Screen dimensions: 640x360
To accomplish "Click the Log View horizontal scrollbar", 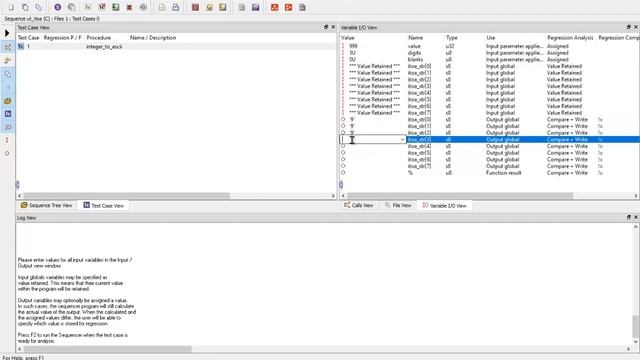I will pyautogui.click(x=107, y=349).
